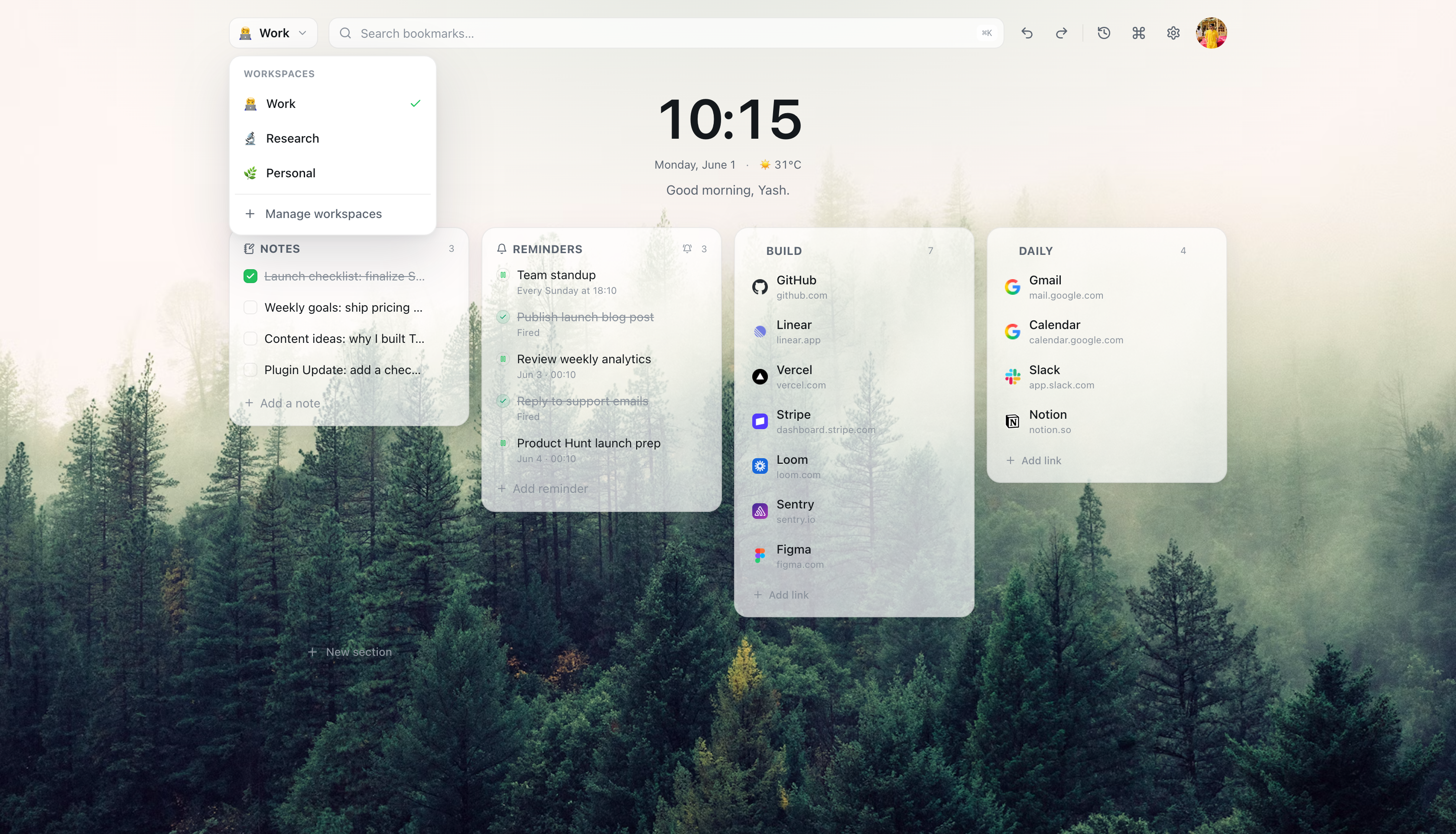Open the command shortcuts icon

[x=1138, y=33]
